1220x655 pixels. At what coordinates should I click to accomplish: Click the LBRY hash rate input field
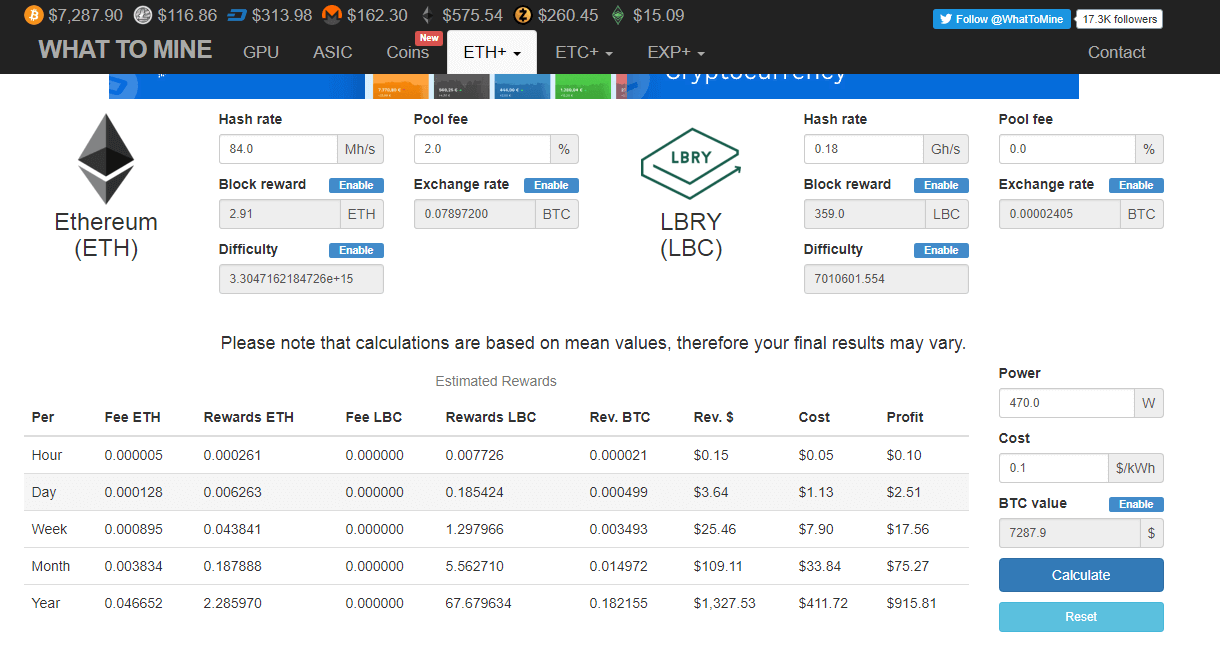864,149
